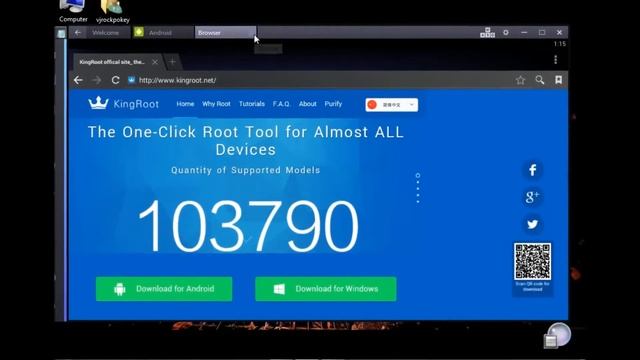Open the Tutorials page
Image resolution: width=640 pixels, height=360 pixels.
tap(252, 104)
